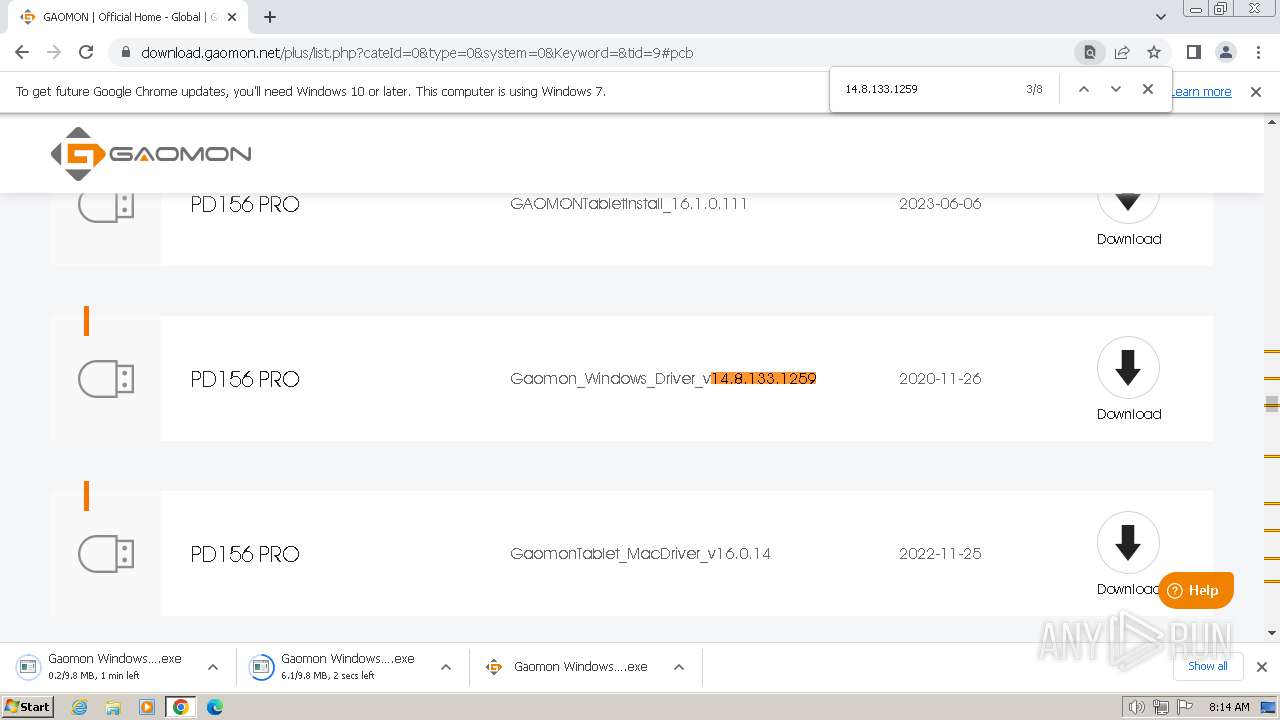Select the GaomonTablet_MacDriver_v16.0.14 filename text

tap(640, 554)
